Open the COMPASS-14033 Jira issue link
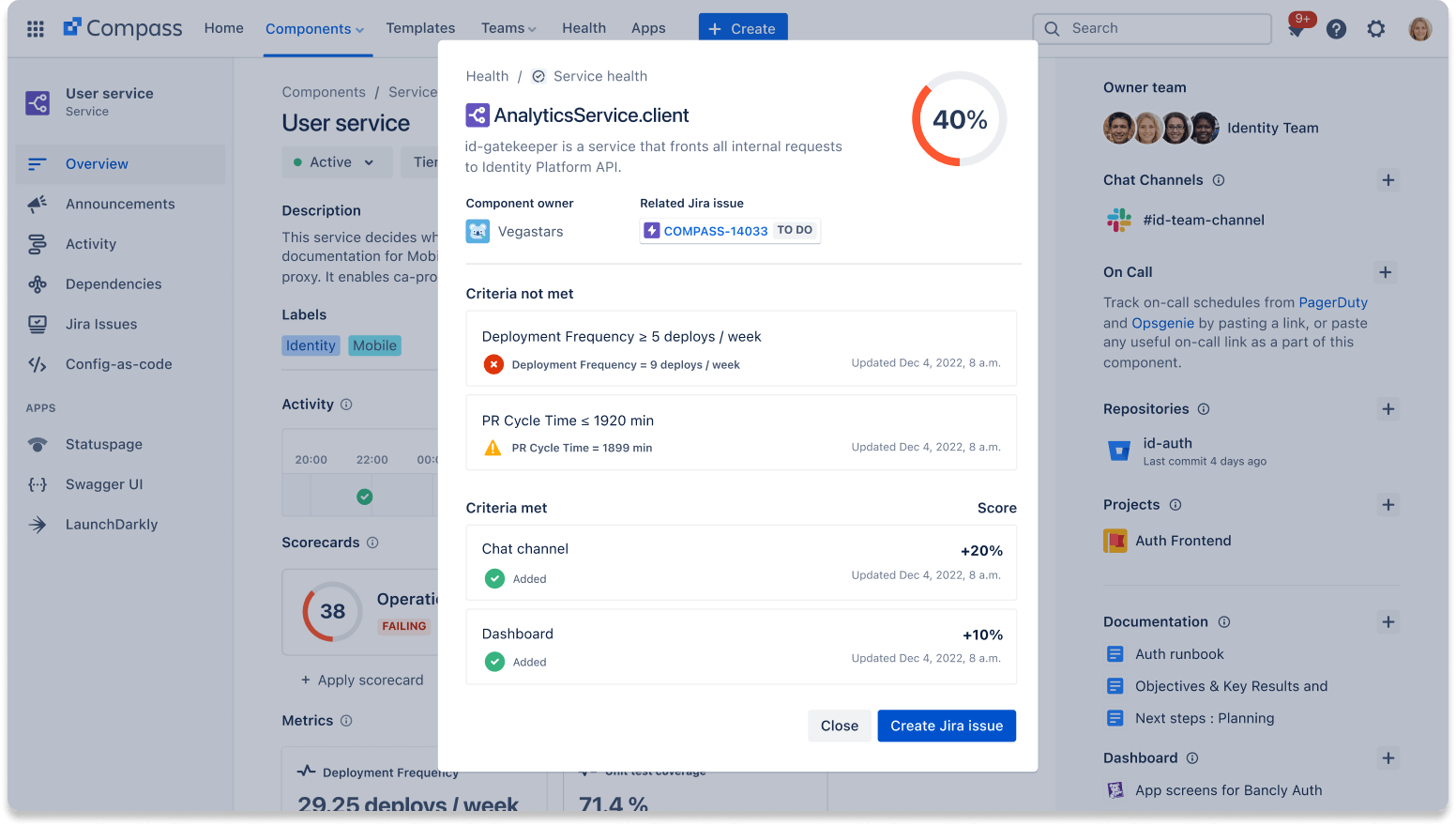The width and height of the screenshot is (1456, 826). (x=715, y=231)
